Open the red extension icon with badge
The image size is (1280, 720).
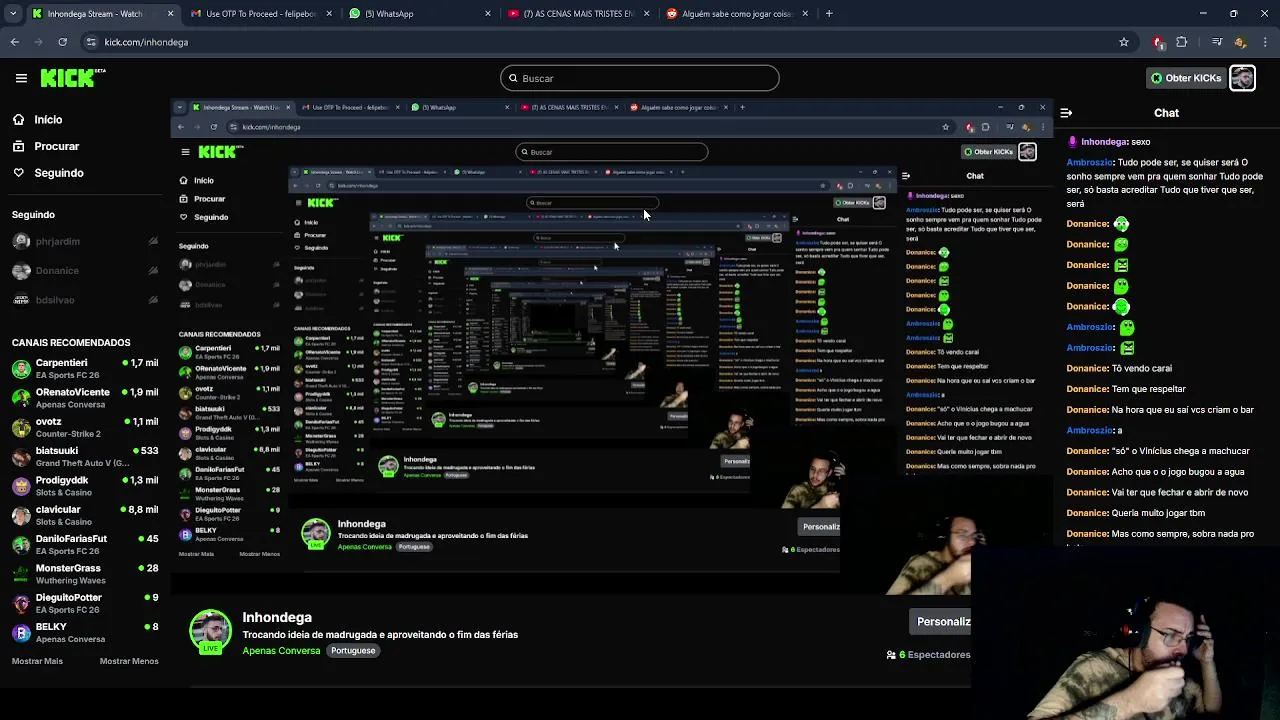click(x=1158, y=42)
